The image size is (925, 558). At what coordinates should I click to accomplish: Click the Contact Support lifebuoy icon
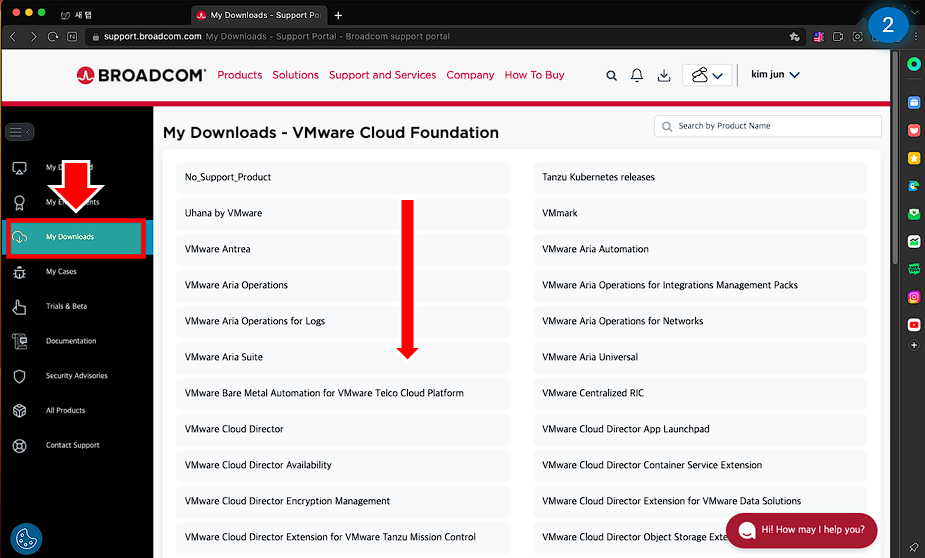coord(19,446)
